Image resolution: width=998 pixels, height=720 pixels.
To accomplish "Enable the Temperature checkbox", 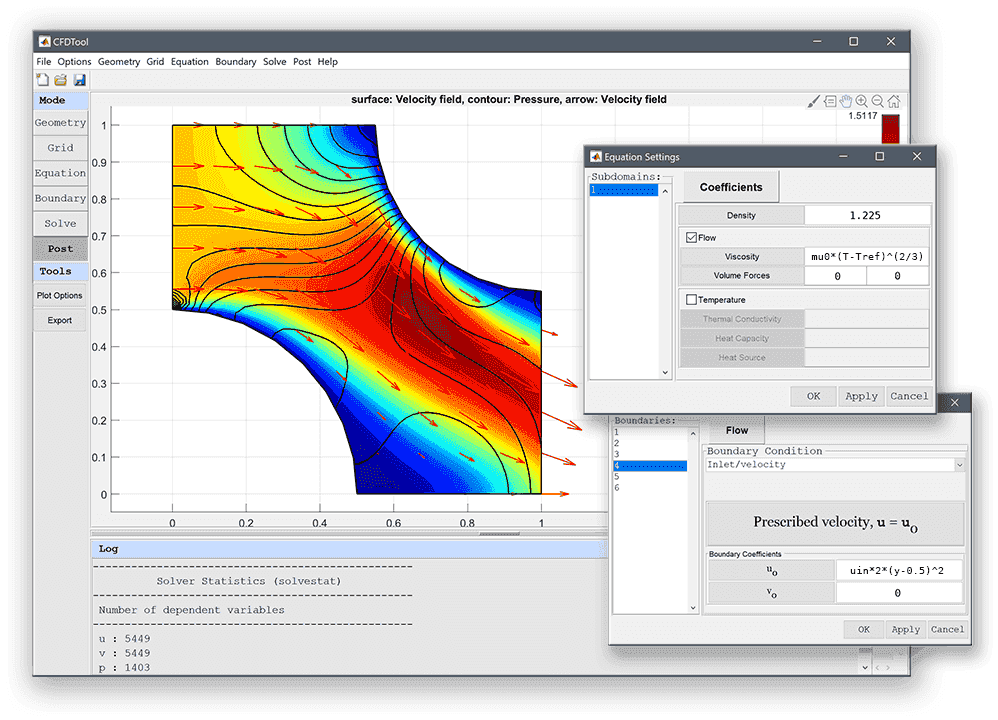I will pos(691,299).
